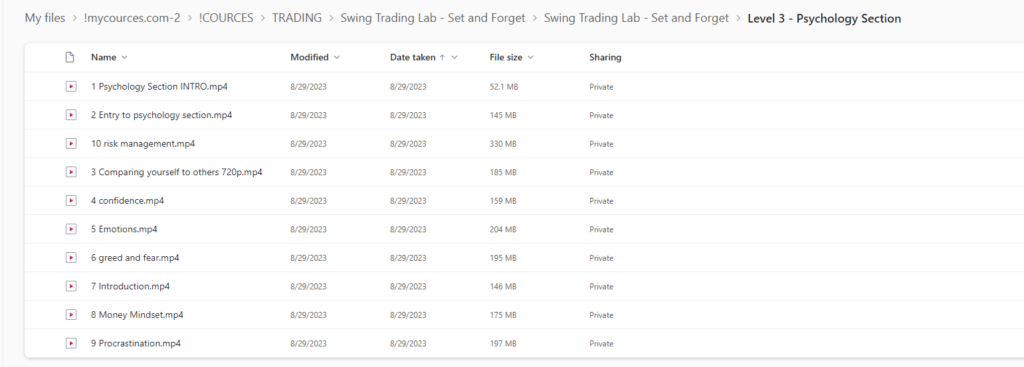Open 7 Introduction.mp4 file
1024x367 pixels.
130,286
